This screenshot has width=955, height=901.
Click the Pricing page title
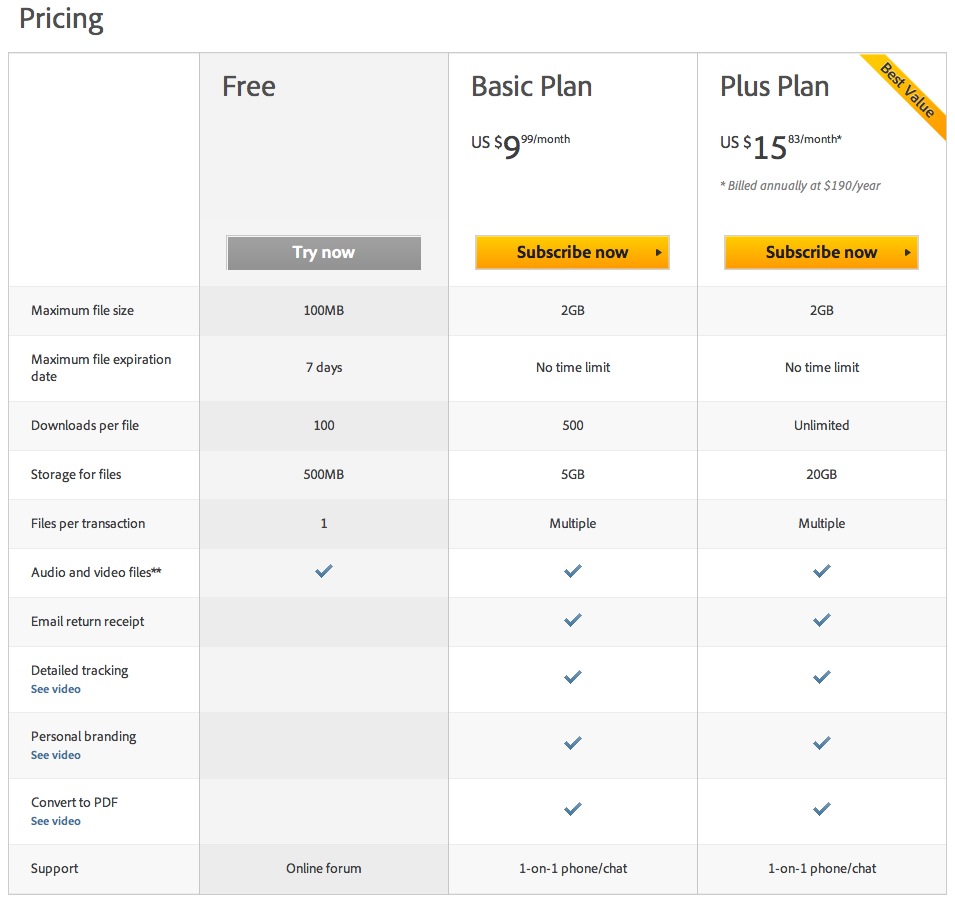tap(61, 18)
